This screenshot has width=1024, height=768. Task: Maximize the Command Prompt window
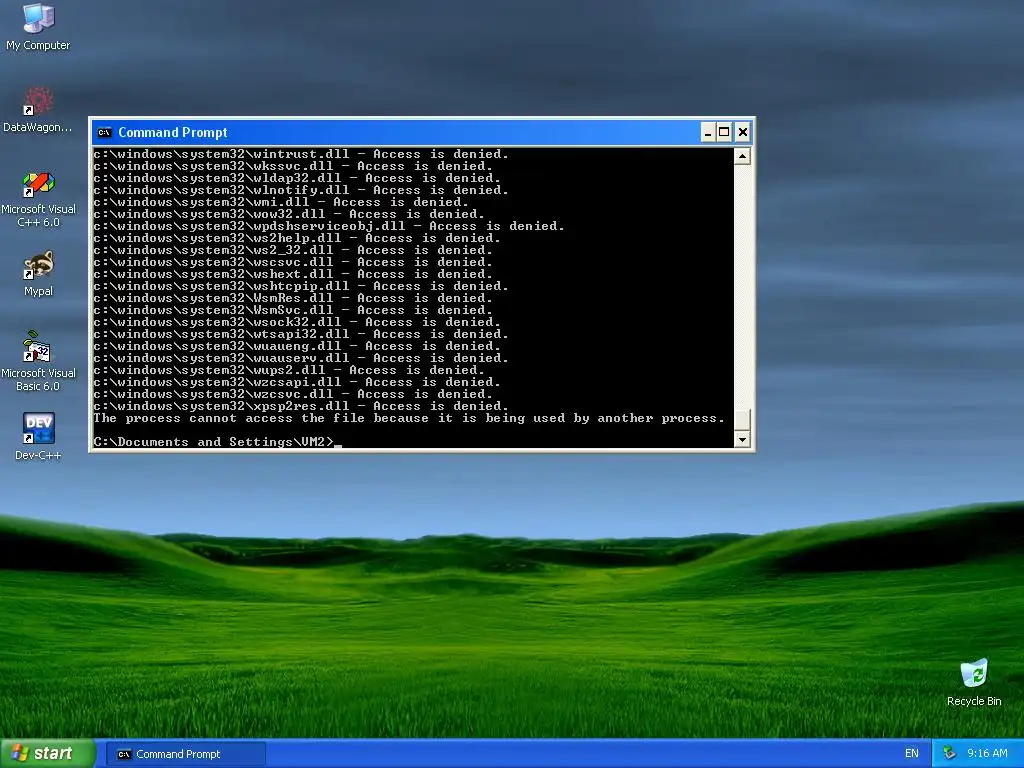tap(724, 133)
